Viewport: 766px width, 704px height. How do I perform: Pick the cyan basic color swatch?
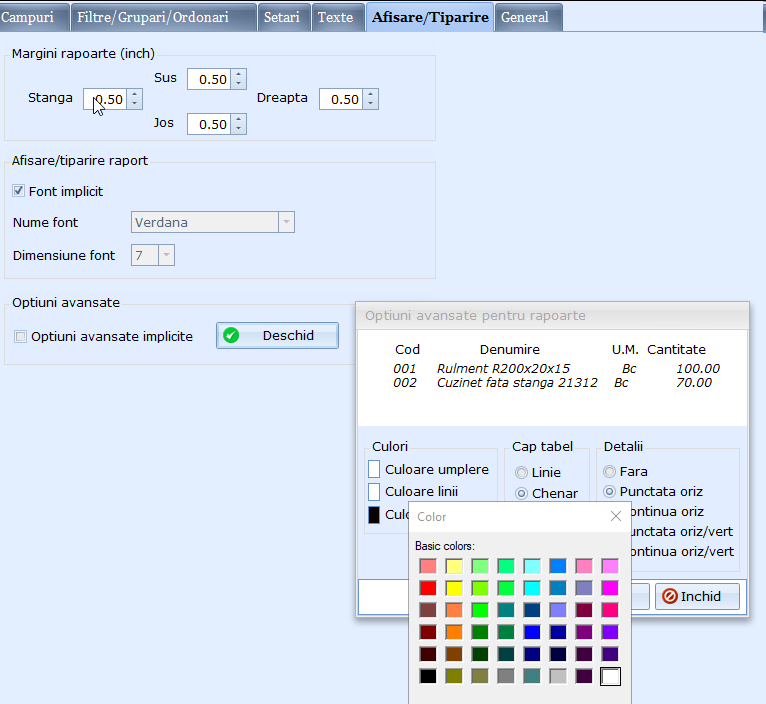tap(532, 588)
